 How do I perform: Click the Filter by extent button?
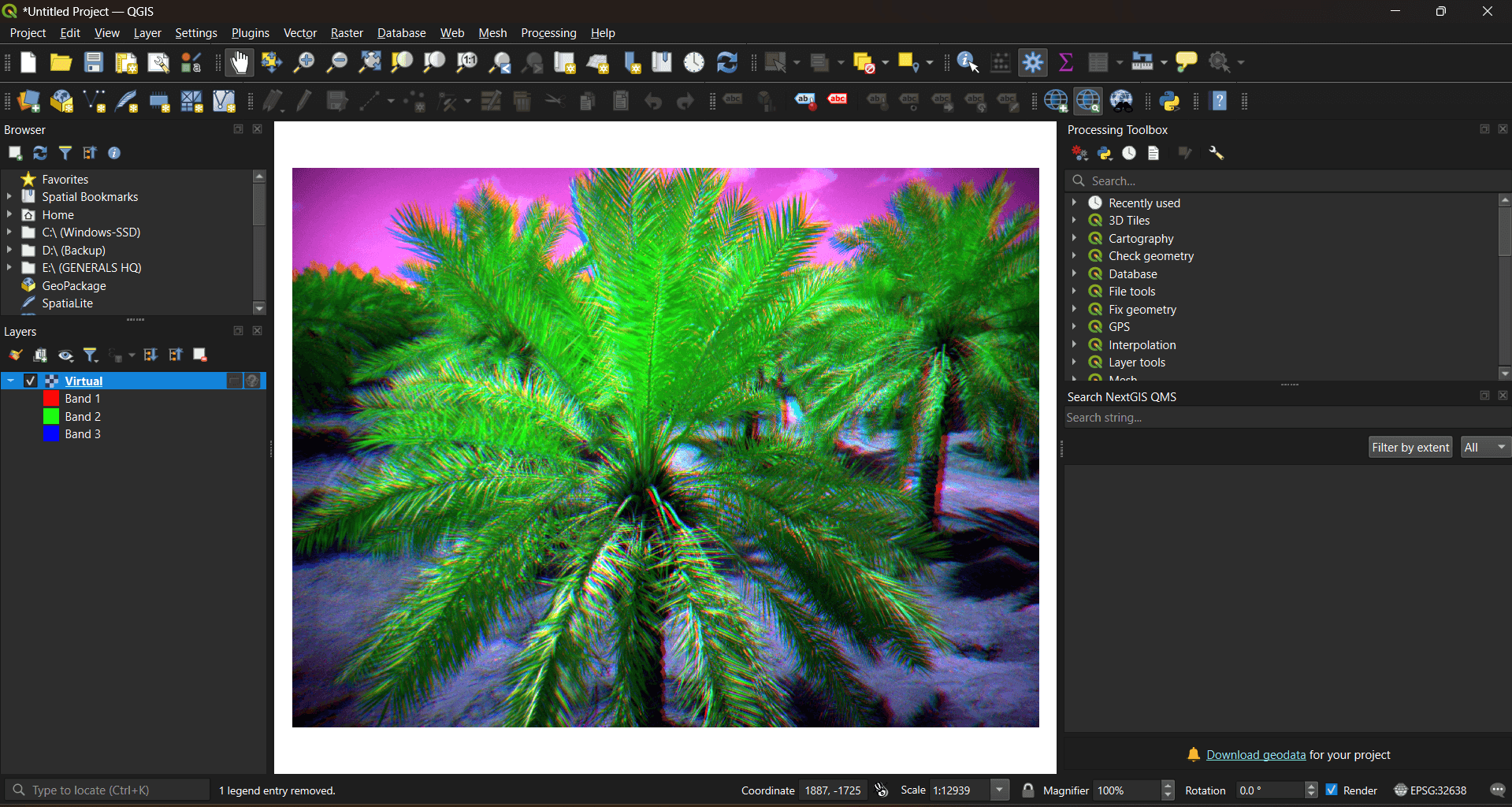point(1410,447)
